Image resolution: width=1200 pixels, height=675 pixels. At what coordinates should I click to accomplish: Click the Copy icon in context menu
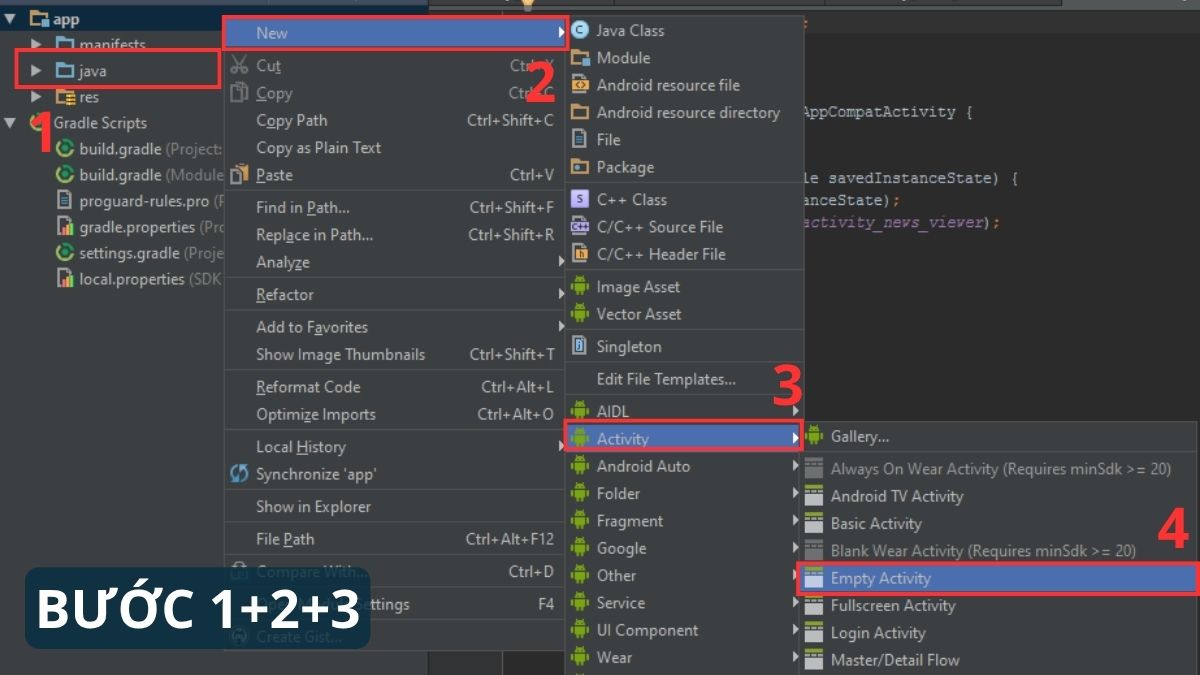tap(239, 93)
